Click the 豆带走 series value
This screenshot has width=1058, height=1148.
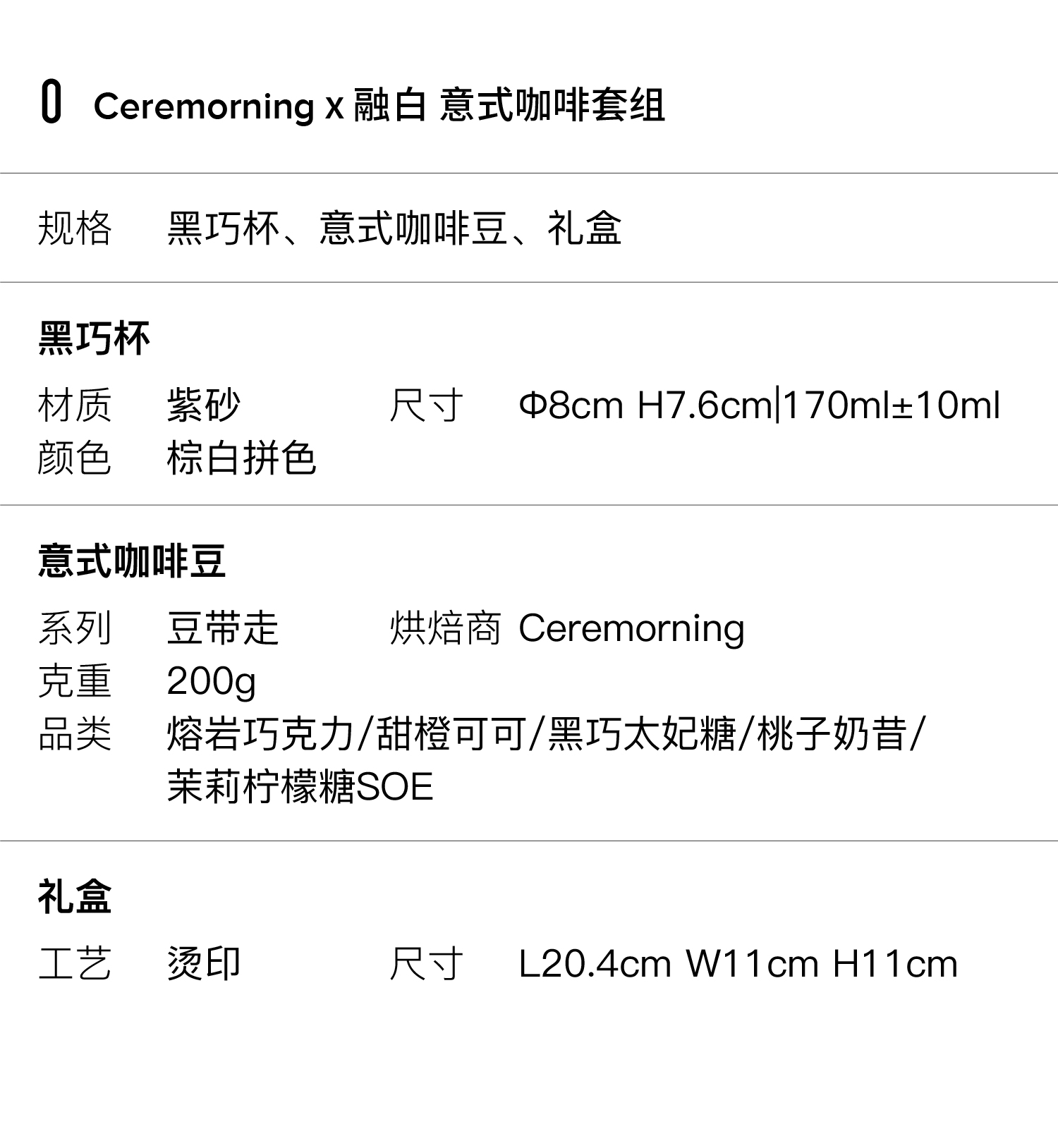(x=222, y=628)
